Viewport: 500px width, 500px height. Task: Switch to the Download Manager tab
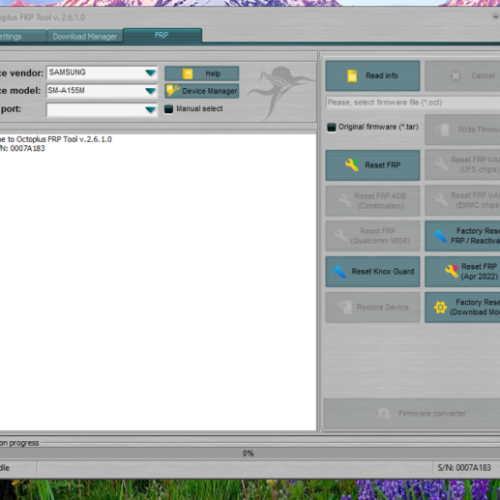point(85,36)
